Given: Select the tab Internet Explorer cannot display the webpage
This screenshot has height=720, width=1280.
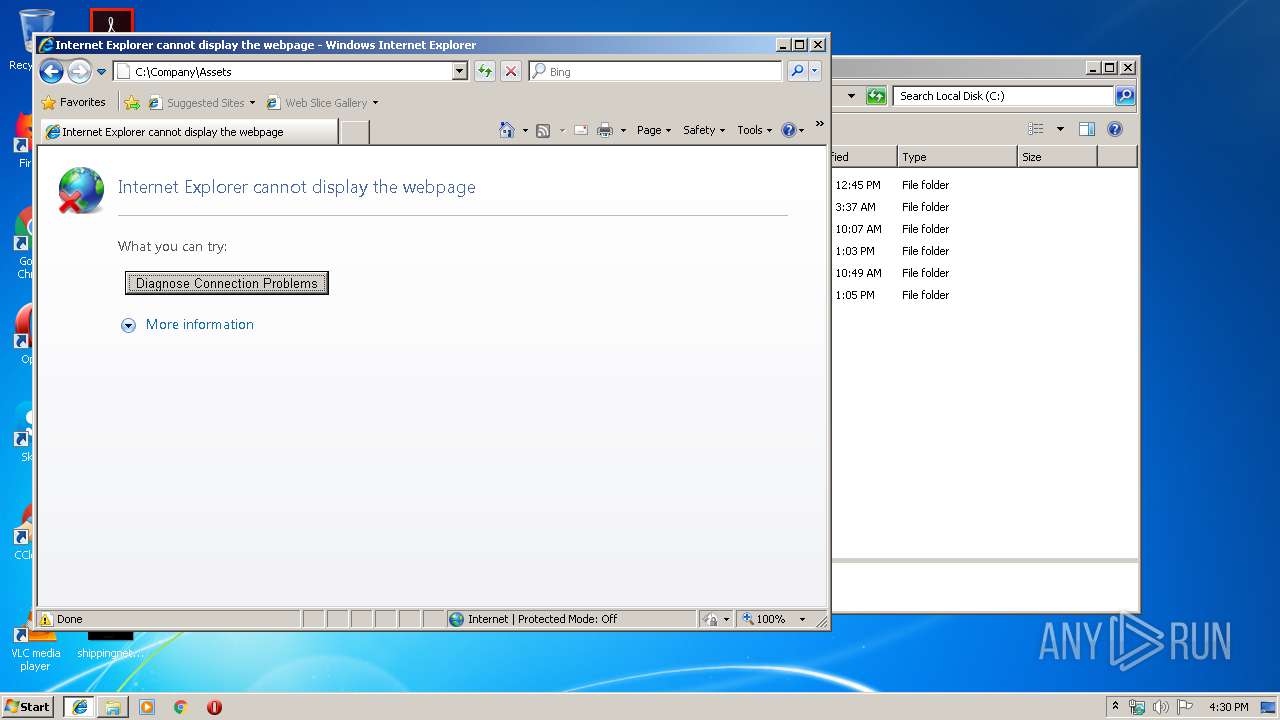Looking at the screenshot, I should (190, 131).
